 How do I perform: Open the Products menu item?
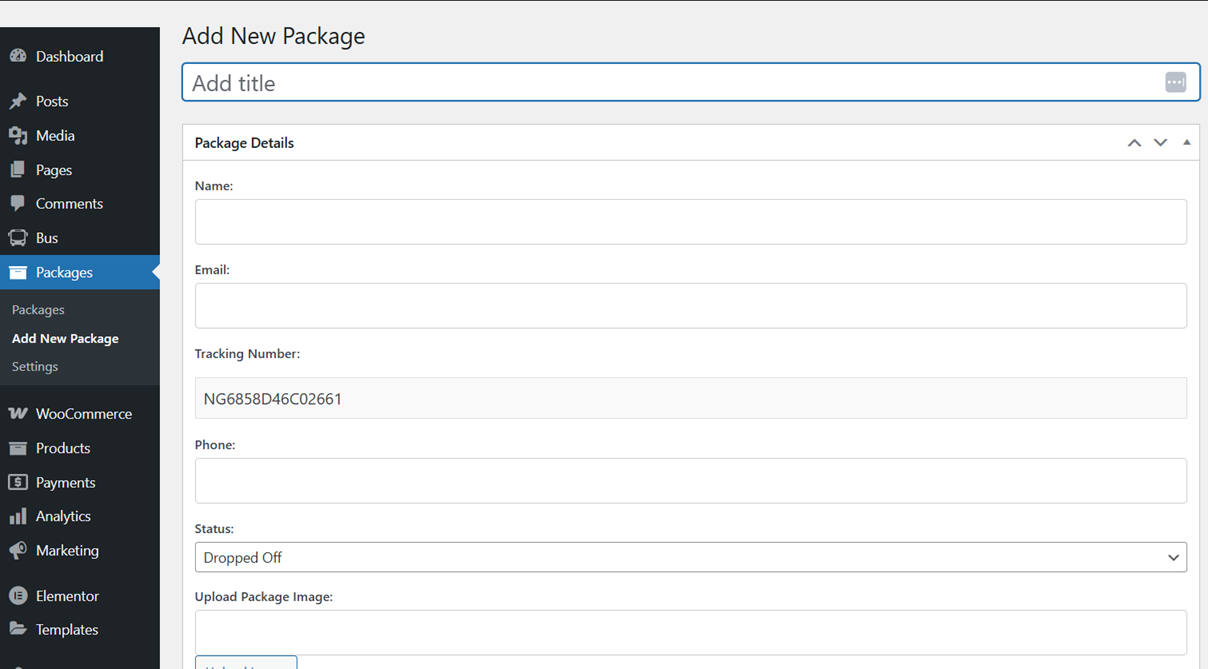click(63, 448)
